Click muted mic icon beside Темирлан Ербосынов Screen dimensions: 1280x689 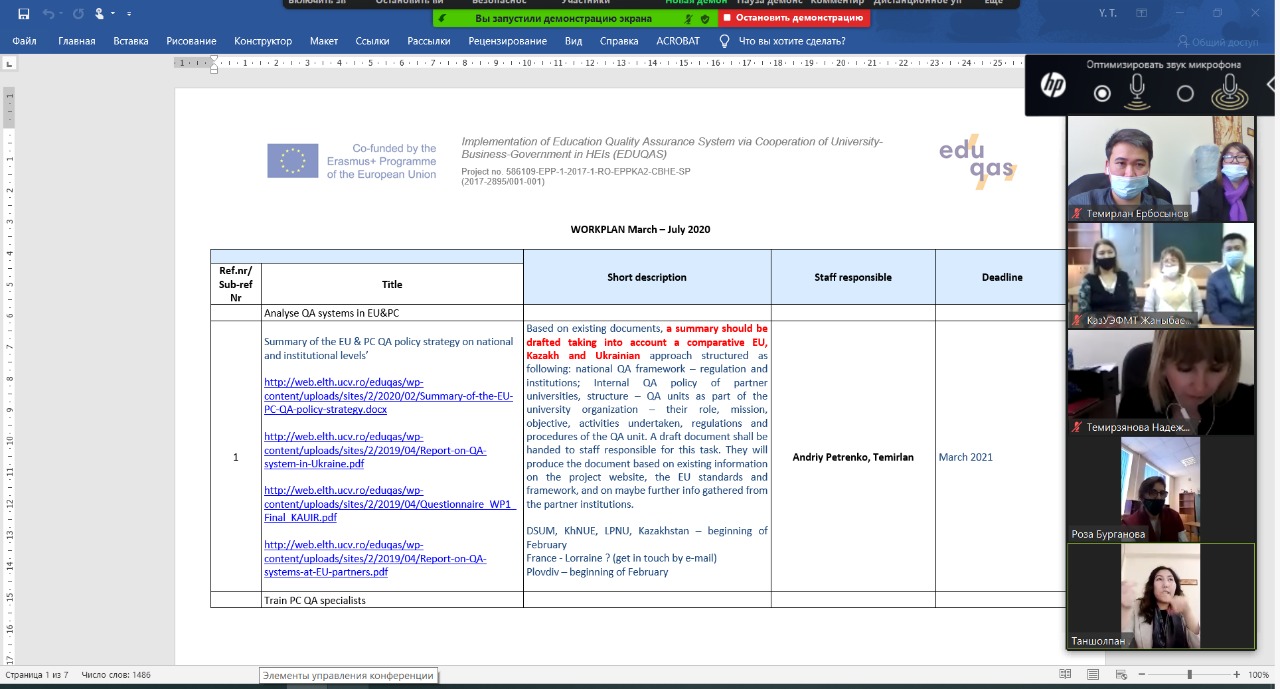pos(1077,214)
